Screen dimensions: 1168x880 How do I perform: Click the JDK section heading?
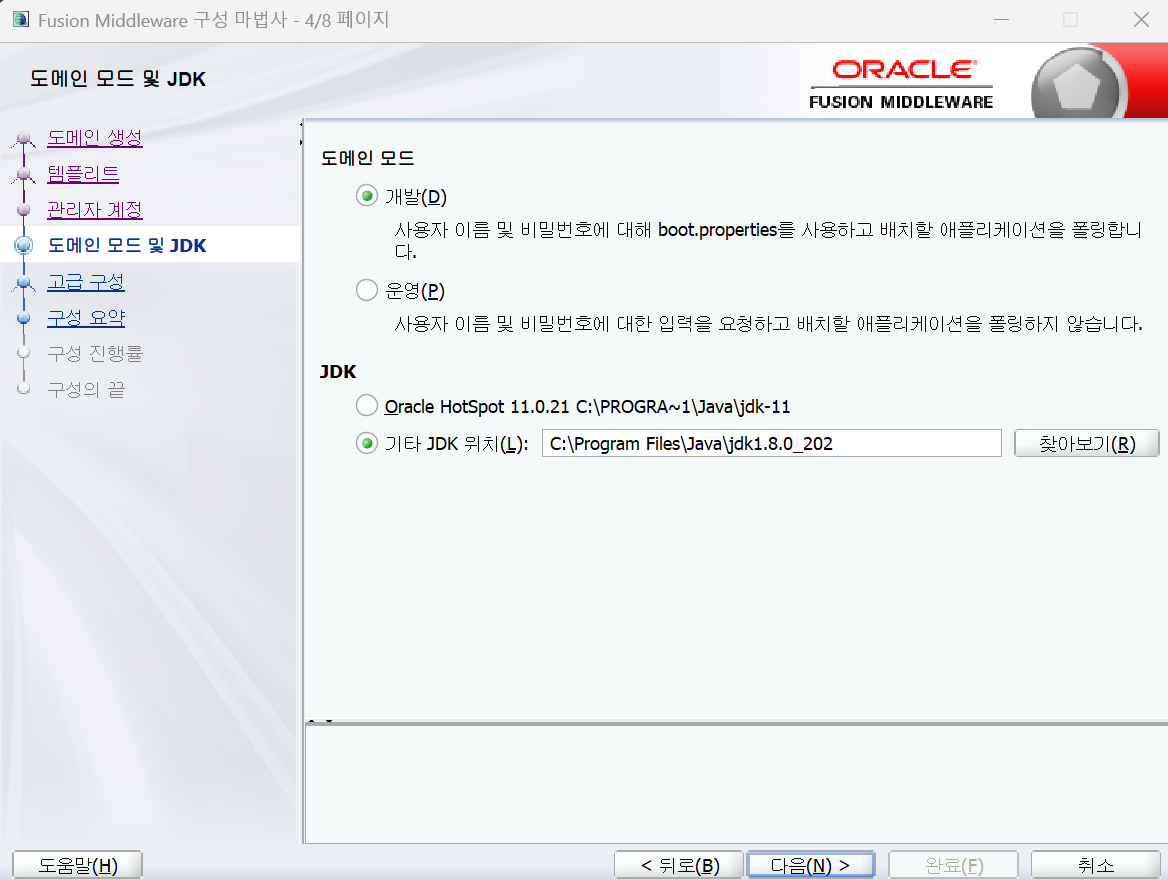click(x=337, y=371)
